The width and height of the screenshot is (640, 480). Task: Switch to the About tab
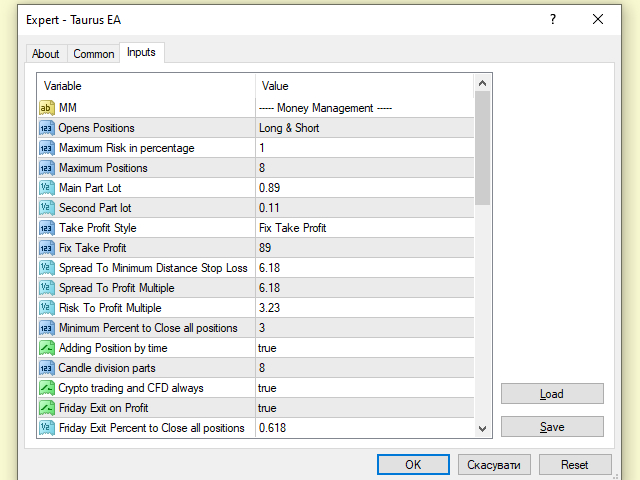click(46, 54)
